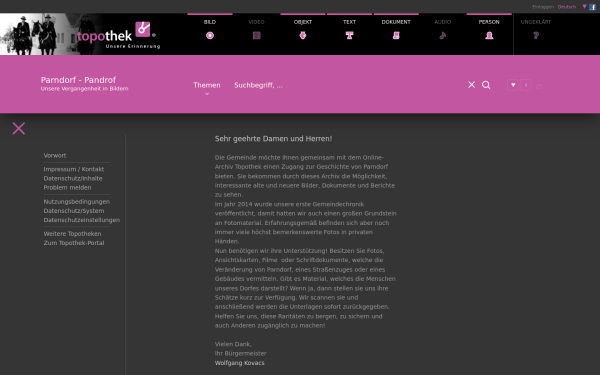Open Impressum / Kontakt
The width and height of the screenshot is (600, 375).
(x=73, y=169)
